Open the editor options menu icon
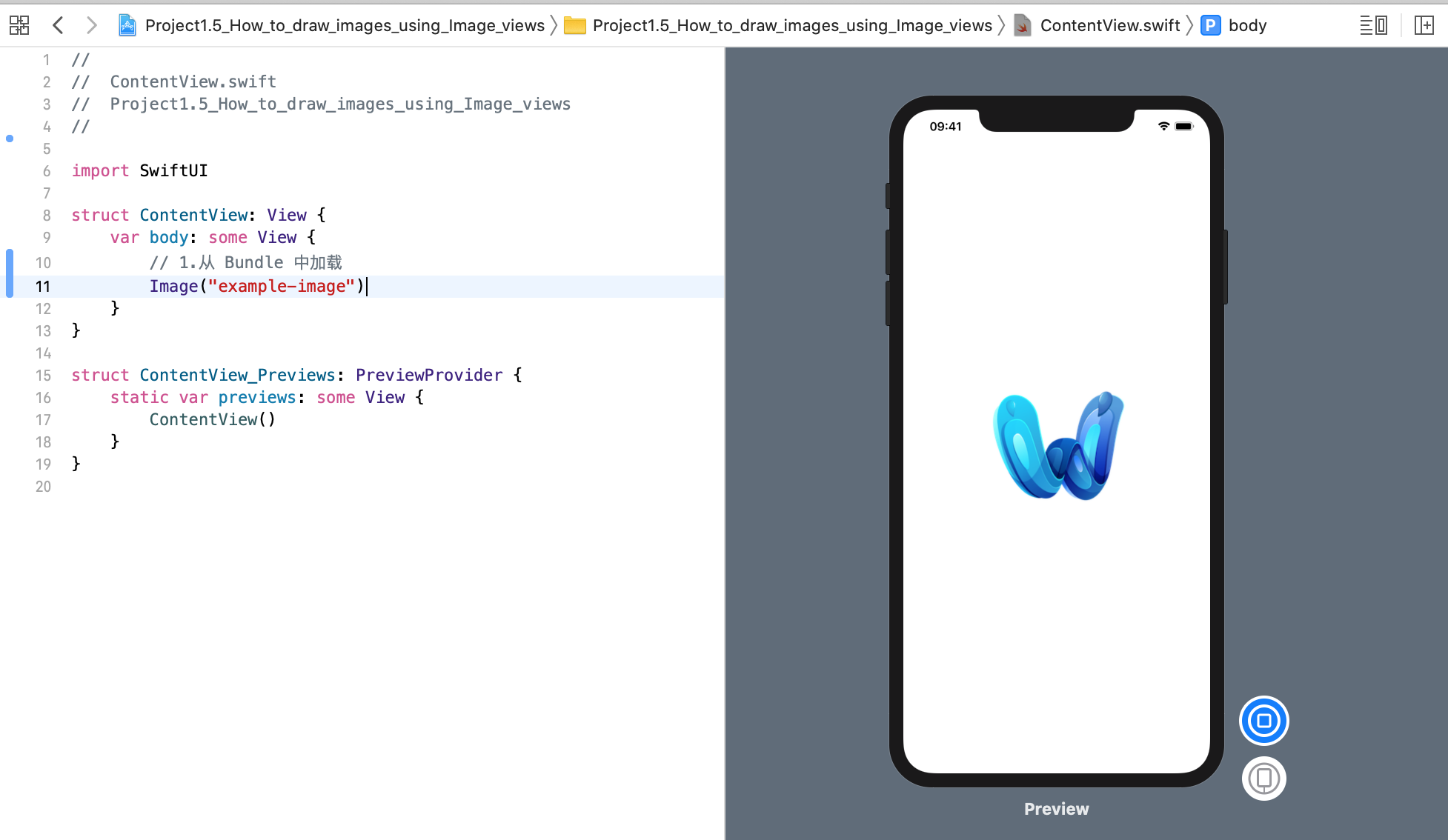1448x840 pixels. pos(1373,25)
